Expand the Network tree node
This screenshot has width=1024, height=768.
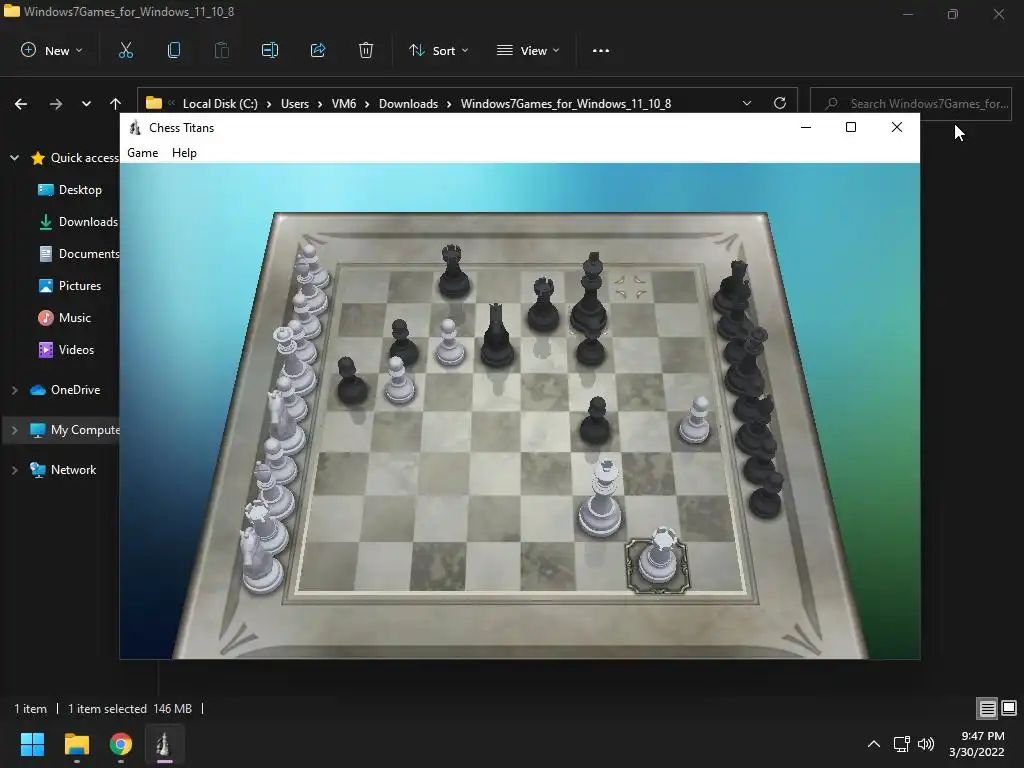click(x=14, y=470)
